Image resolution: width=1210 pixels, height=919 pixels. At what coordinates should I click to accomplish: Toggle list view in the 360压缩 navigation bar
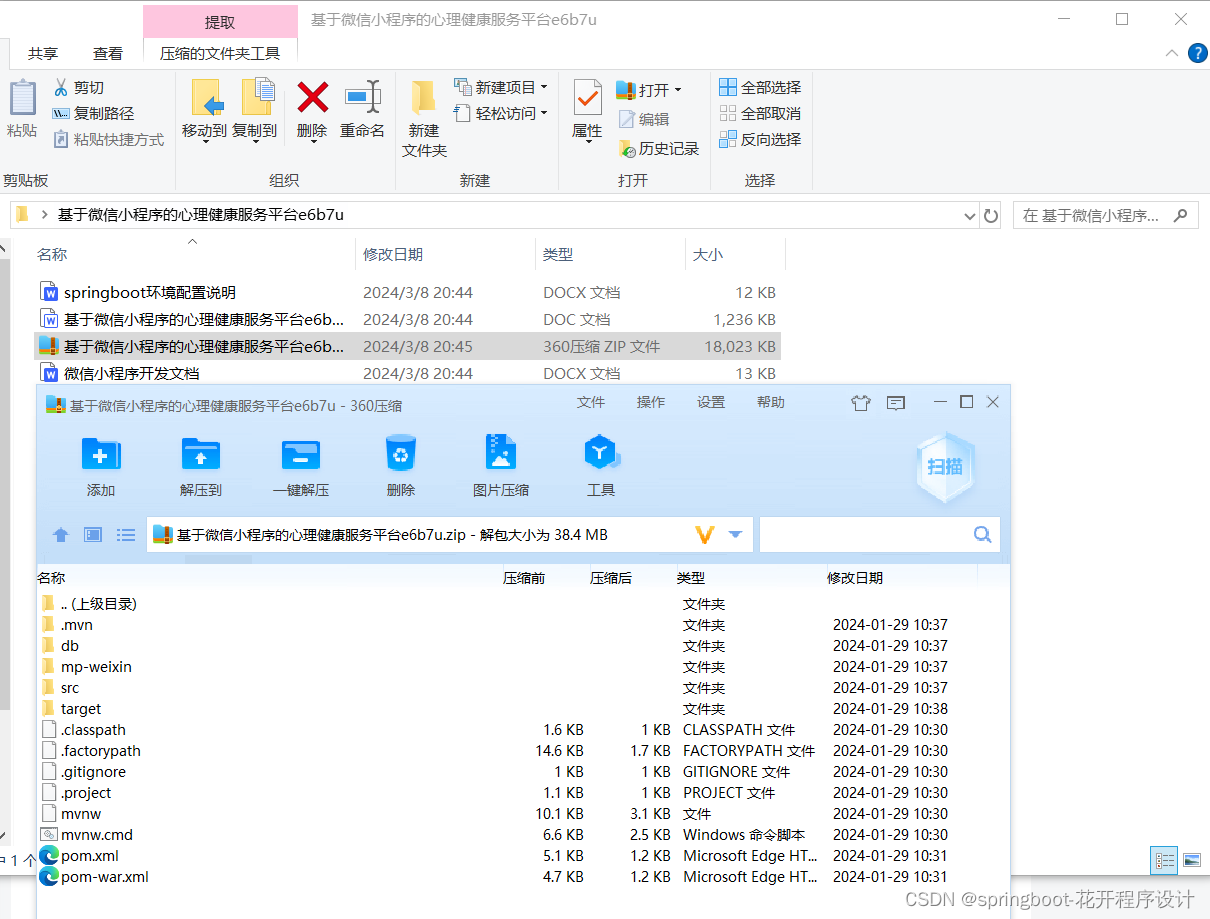125,534
